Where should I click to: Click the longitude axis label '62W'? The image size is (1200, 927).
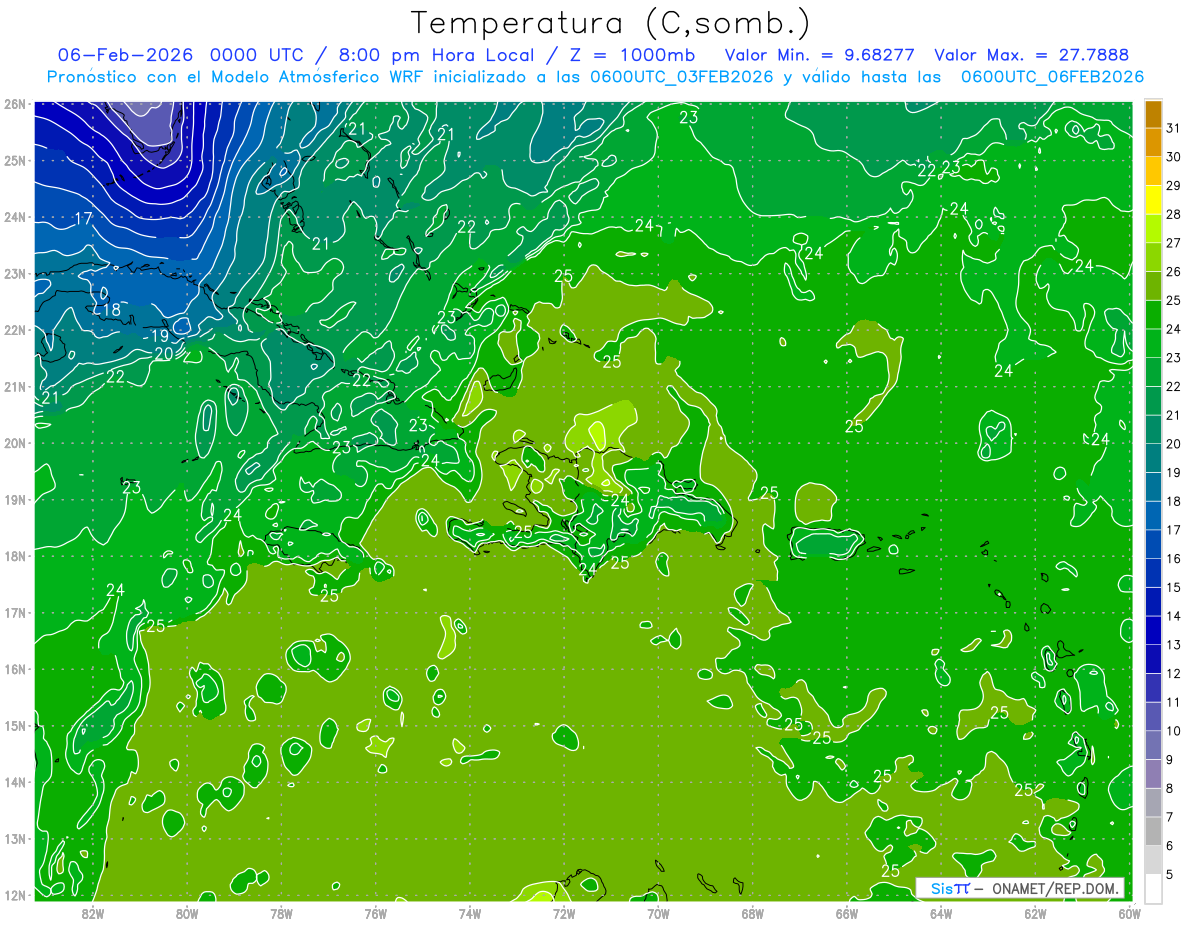(1035, 913)
